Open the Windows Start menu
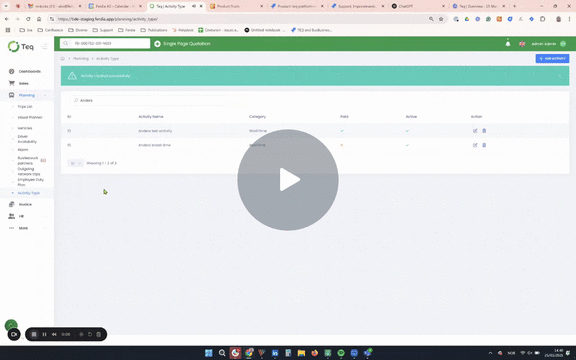Viewport: 576px width, 360px height. (x=209, y=353)
